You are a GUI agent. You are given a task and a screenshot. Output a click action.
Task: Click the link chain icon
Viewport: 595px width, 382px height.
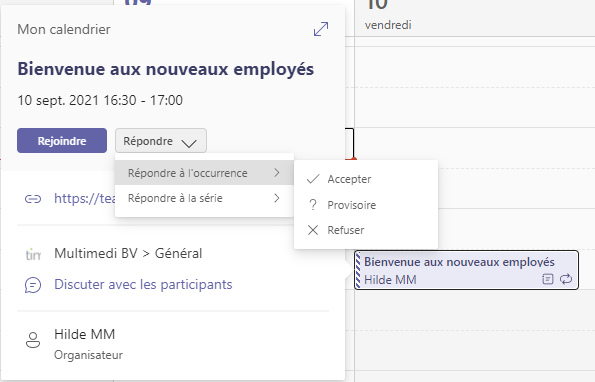click(x=33, y=199)
